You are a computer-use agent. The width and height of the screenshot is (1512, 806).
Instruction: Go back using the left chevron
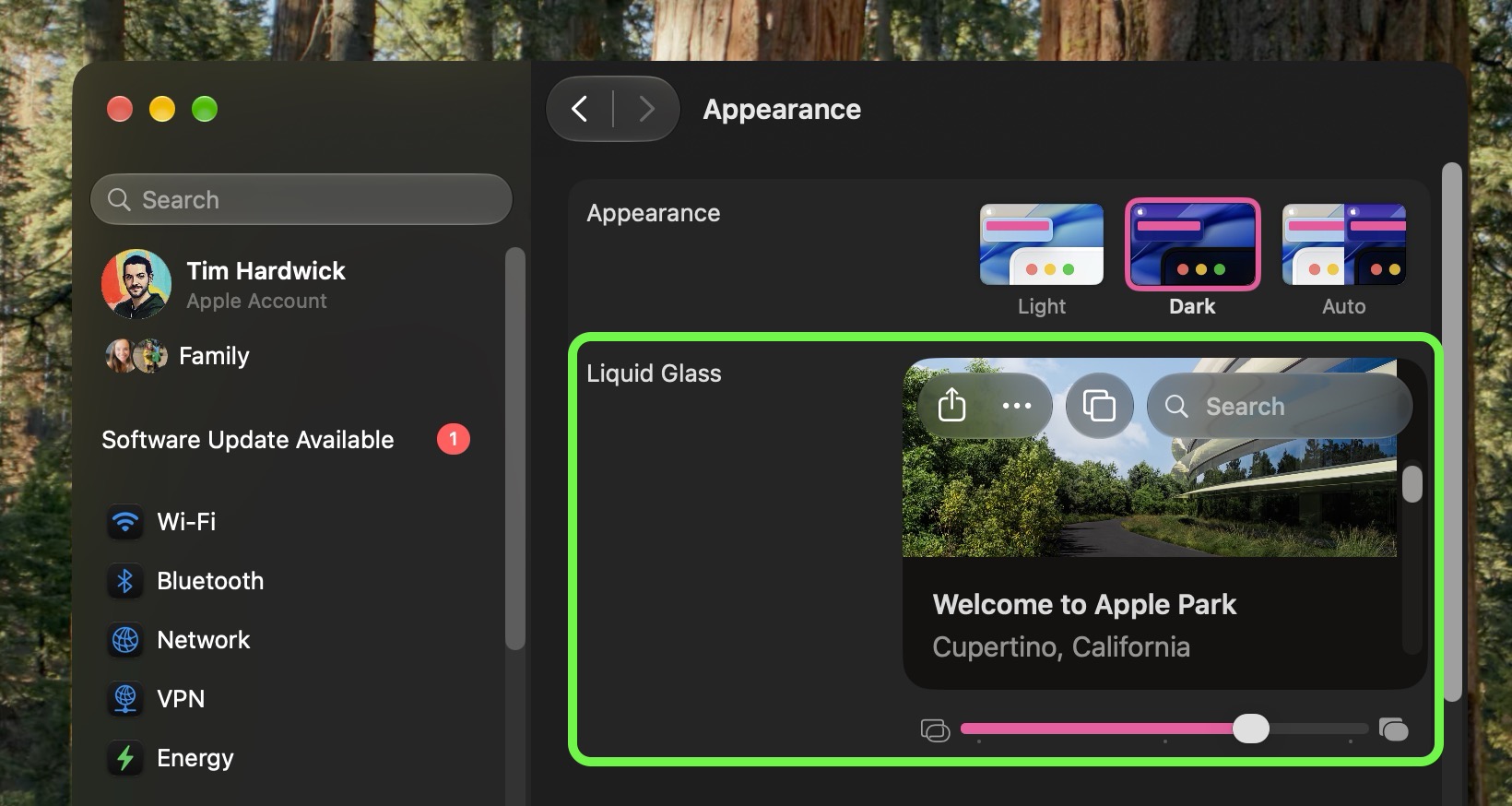coord(580,110)
